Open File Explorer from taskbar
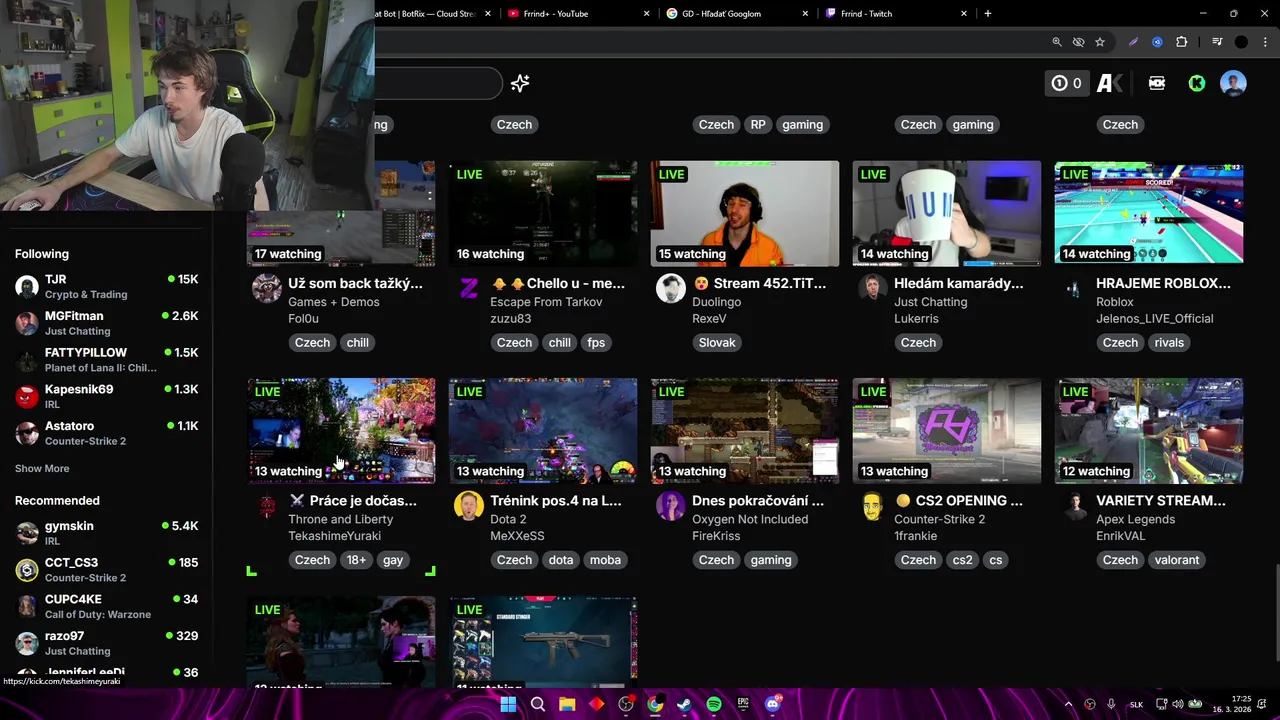Viewport: 1280px width, 720px height. (x=567, y=704)
